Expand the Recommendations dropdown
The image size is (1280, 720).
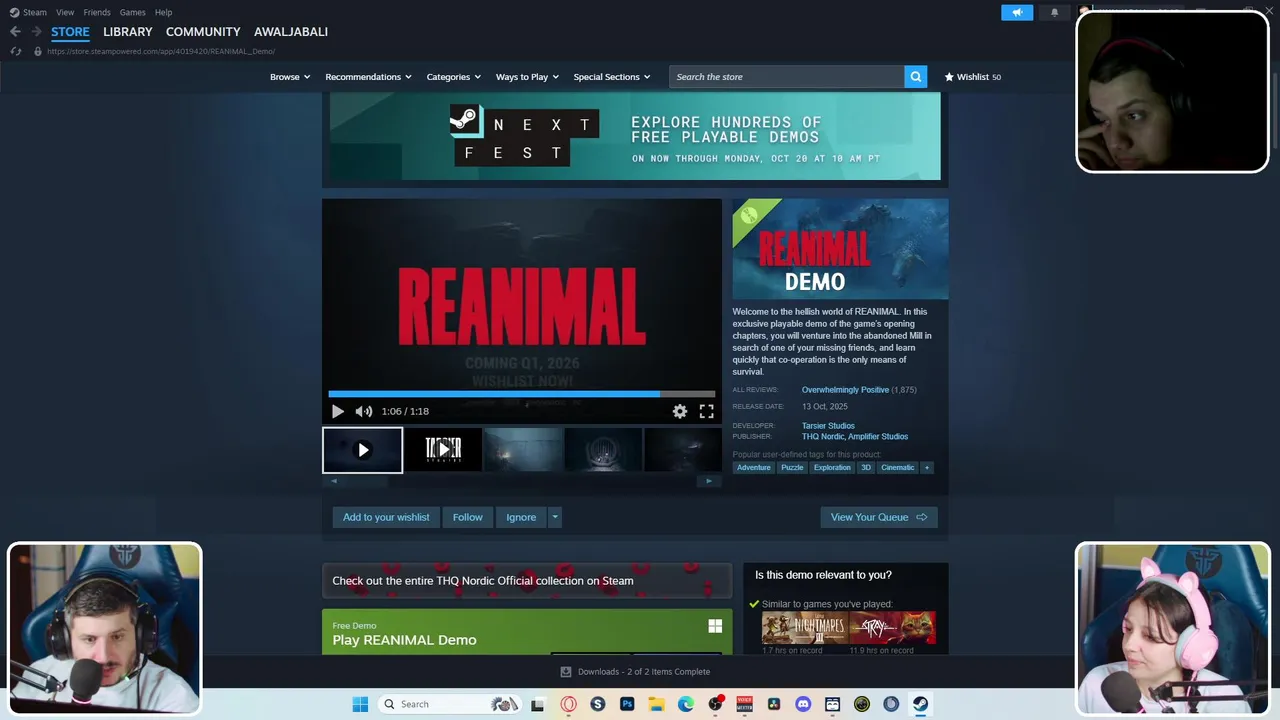click(x=369, y=77)
